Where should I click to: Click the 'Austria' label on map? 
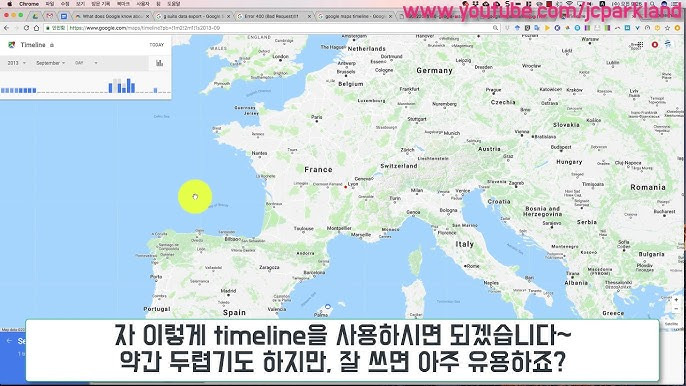click(x=489, y=149)
